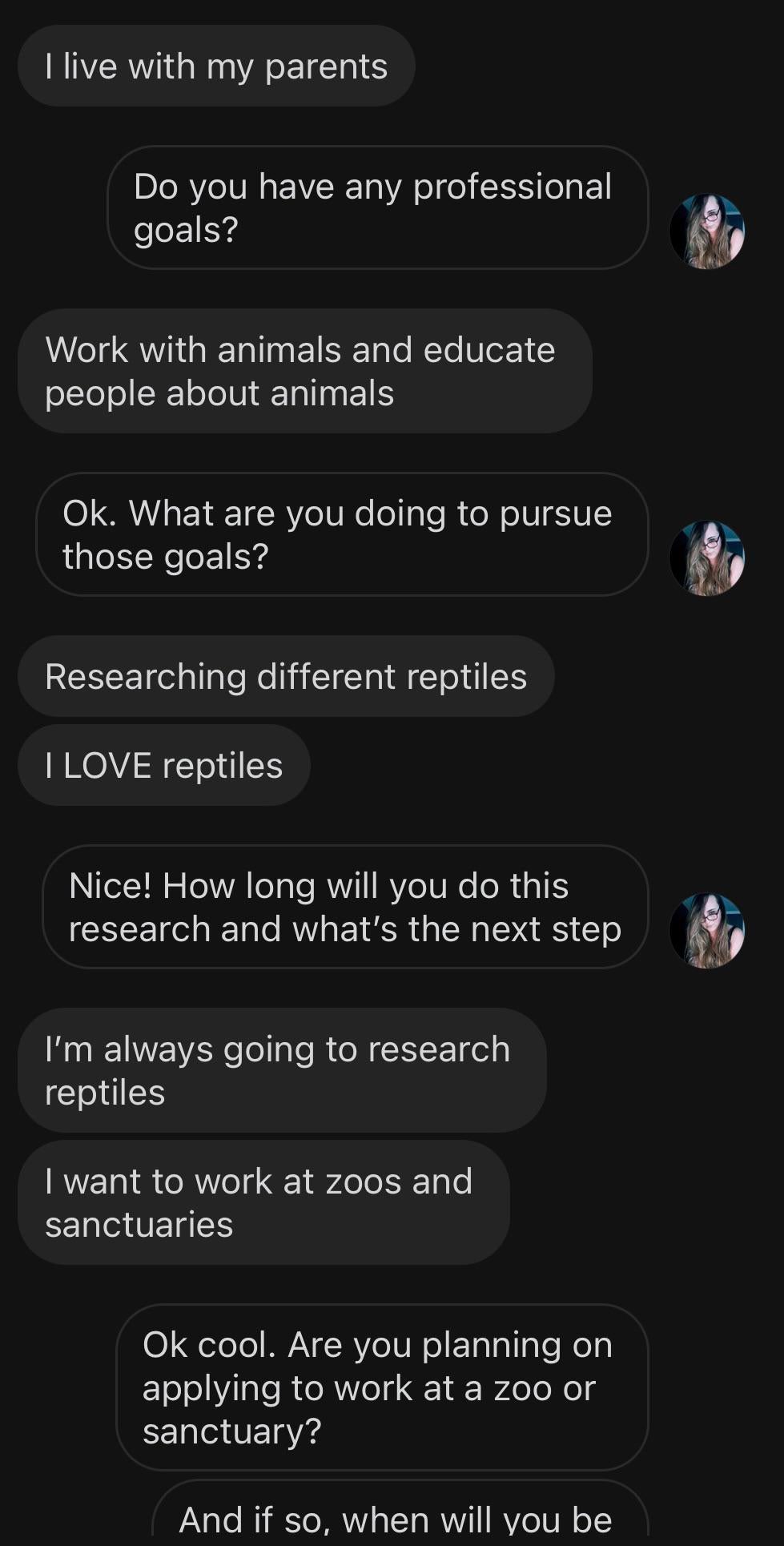Click the word "educate" in the animals message
Viewport: 784px width, 1546px height.
click(488, 350)
